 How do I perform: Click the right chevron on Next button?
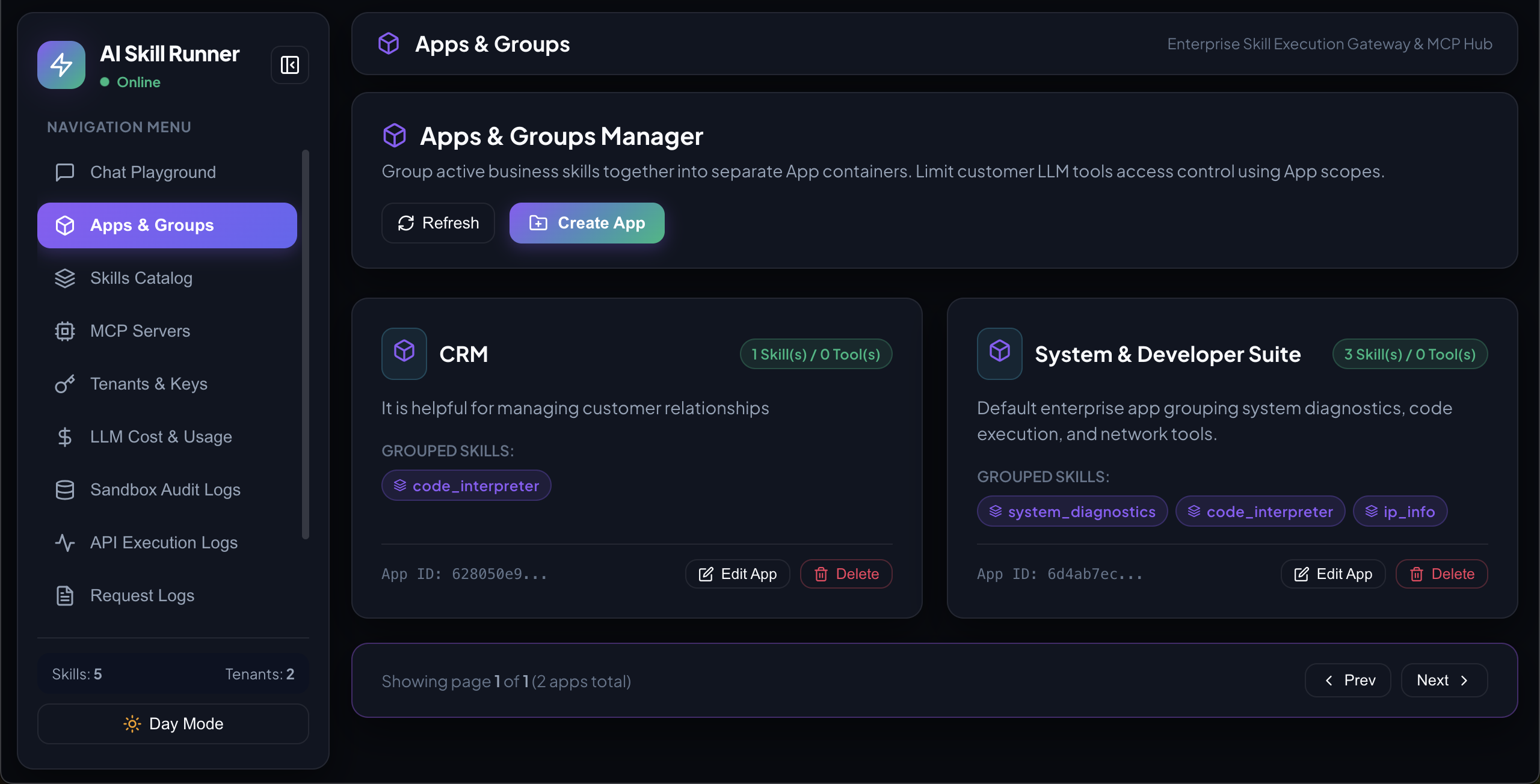coord(1464,681)
